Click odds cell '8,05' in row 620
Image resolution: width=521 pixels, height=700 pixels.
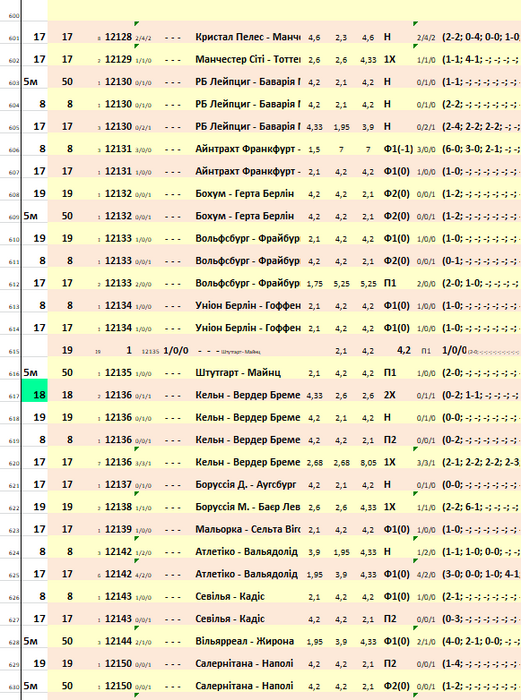pyautogui.click(x=369, y=462)
